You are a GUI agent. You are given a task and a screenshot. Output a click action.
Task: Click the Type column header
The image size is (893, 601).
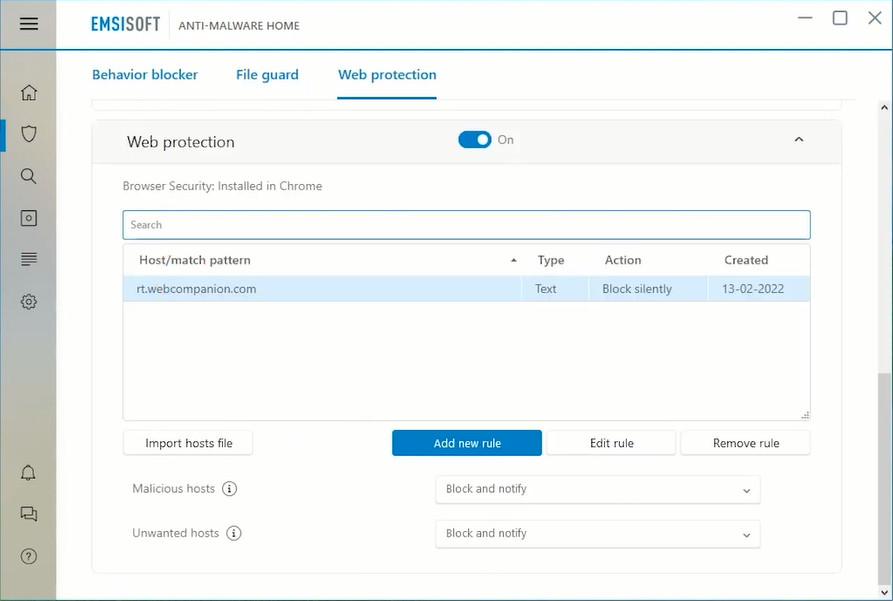551,260
